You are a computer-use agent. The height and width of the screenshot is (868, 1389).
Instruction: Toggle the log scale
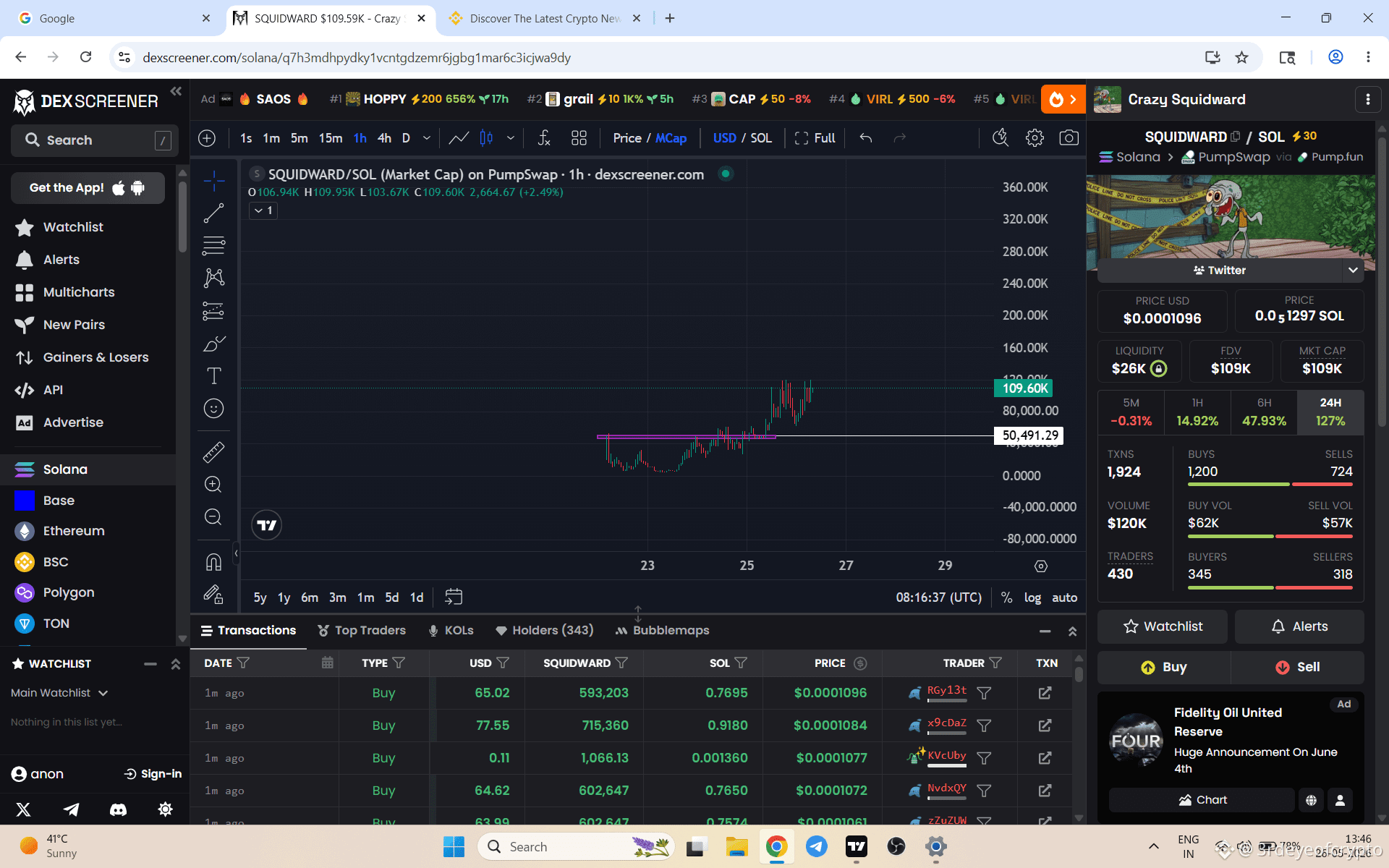tap(1032, 597)
